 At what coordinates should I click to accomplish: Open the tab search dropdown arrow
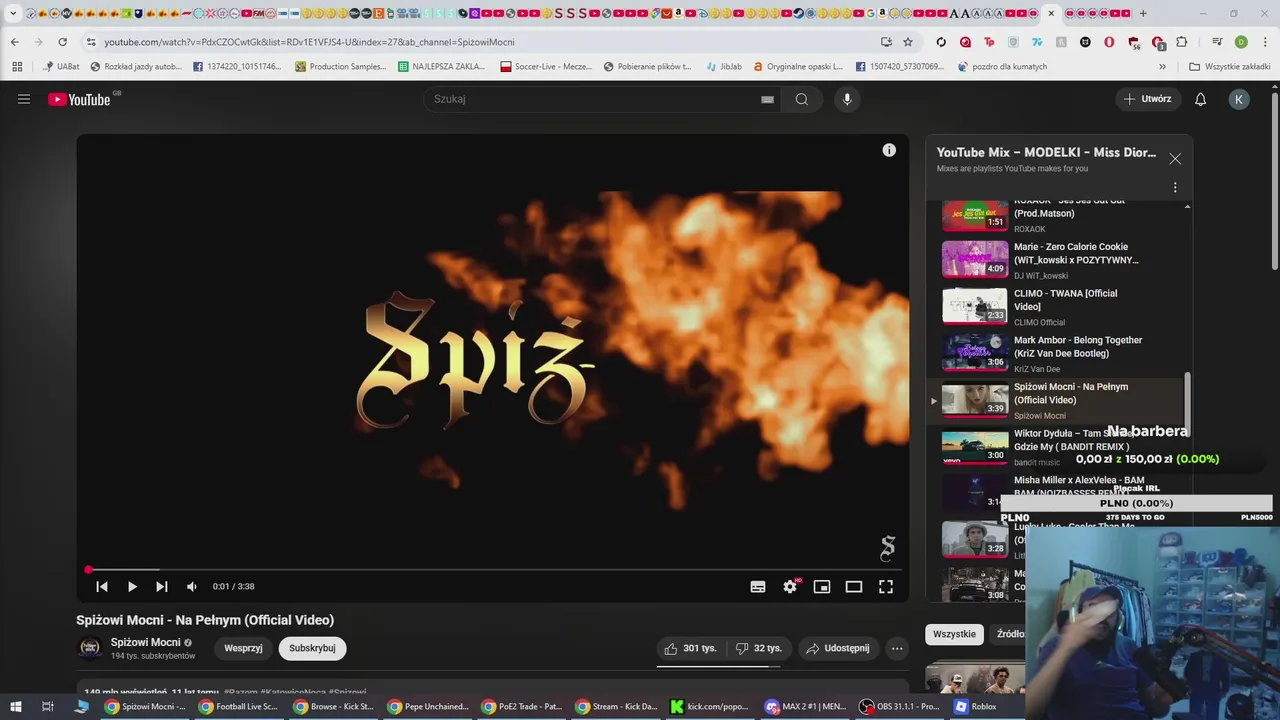13,14
